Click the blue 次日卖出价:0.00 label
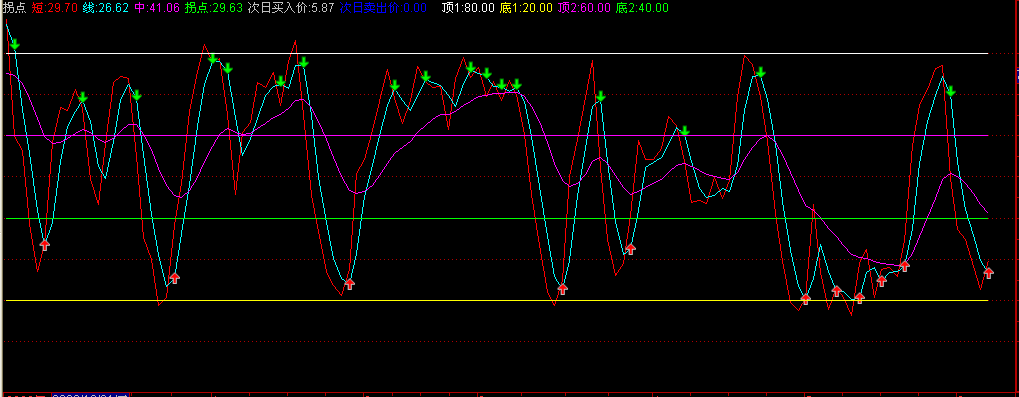This screenshot has width=1019, height=397. point(383,8)
